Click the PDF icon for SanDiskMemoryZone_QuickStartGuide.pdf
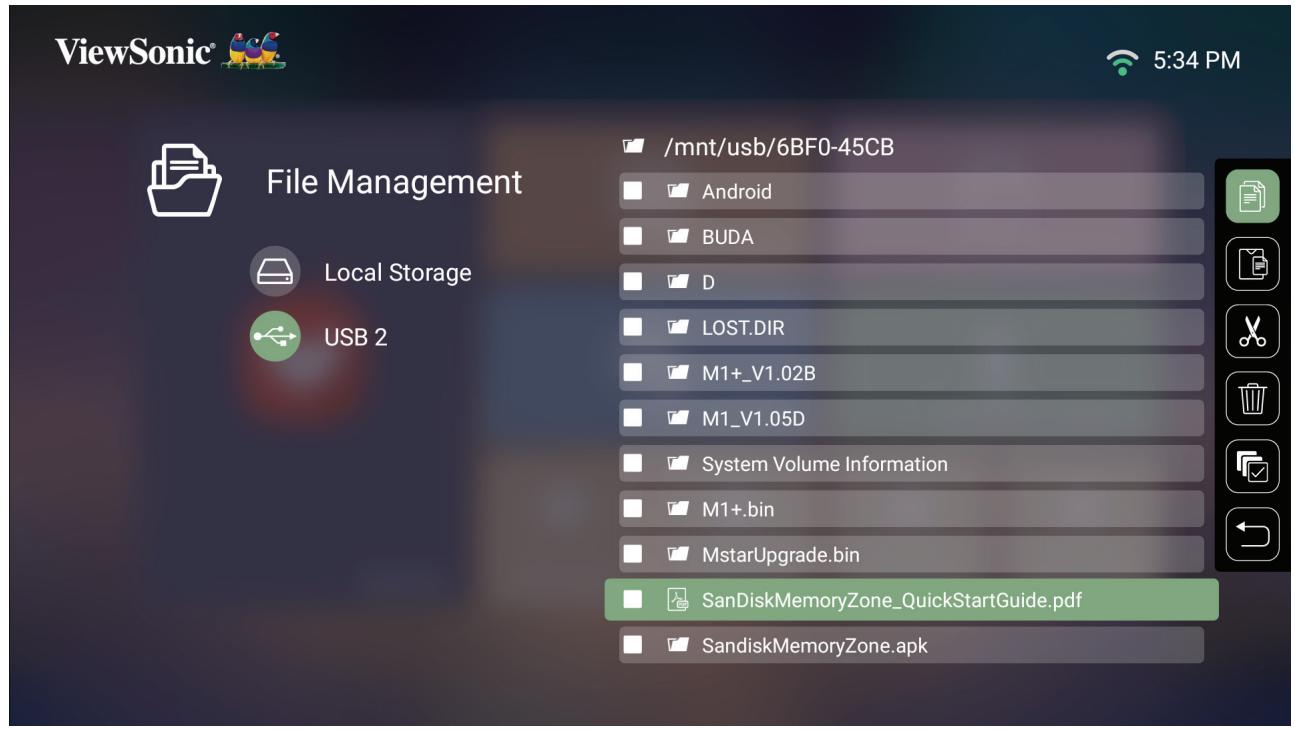This screenshot has height=730, width=1295. [x=676, y=600]
